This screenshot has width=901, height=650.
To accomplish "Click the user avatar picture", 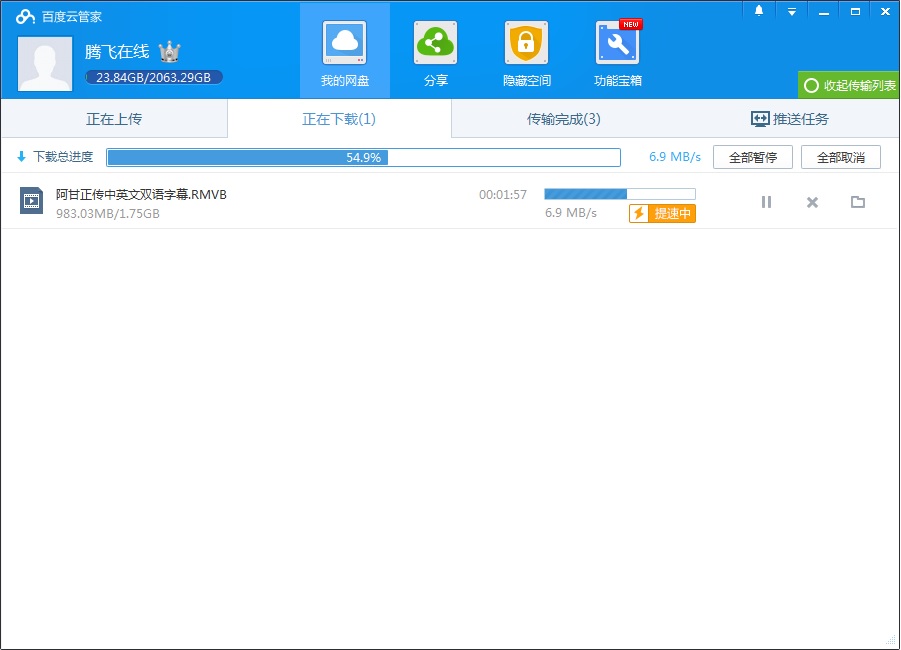I will (45, 64).
